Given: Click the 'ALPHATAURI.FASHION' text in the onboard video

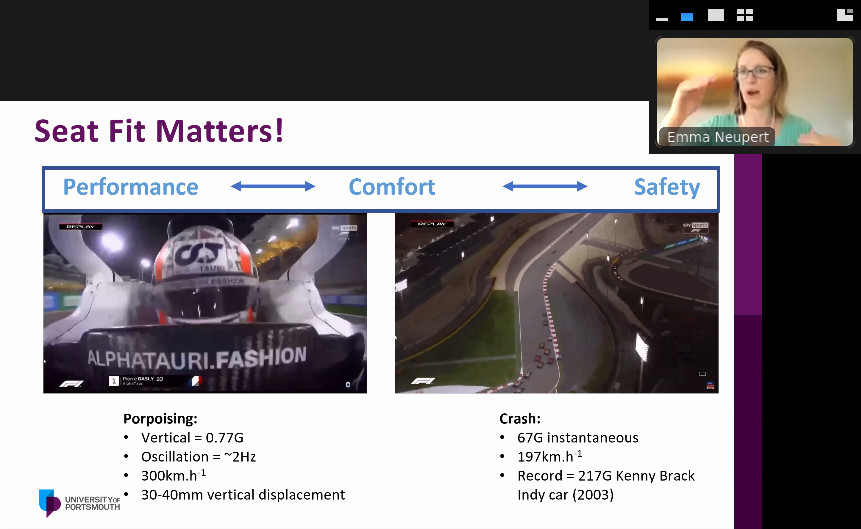Looking at the screenshot, I should [197, 358].
